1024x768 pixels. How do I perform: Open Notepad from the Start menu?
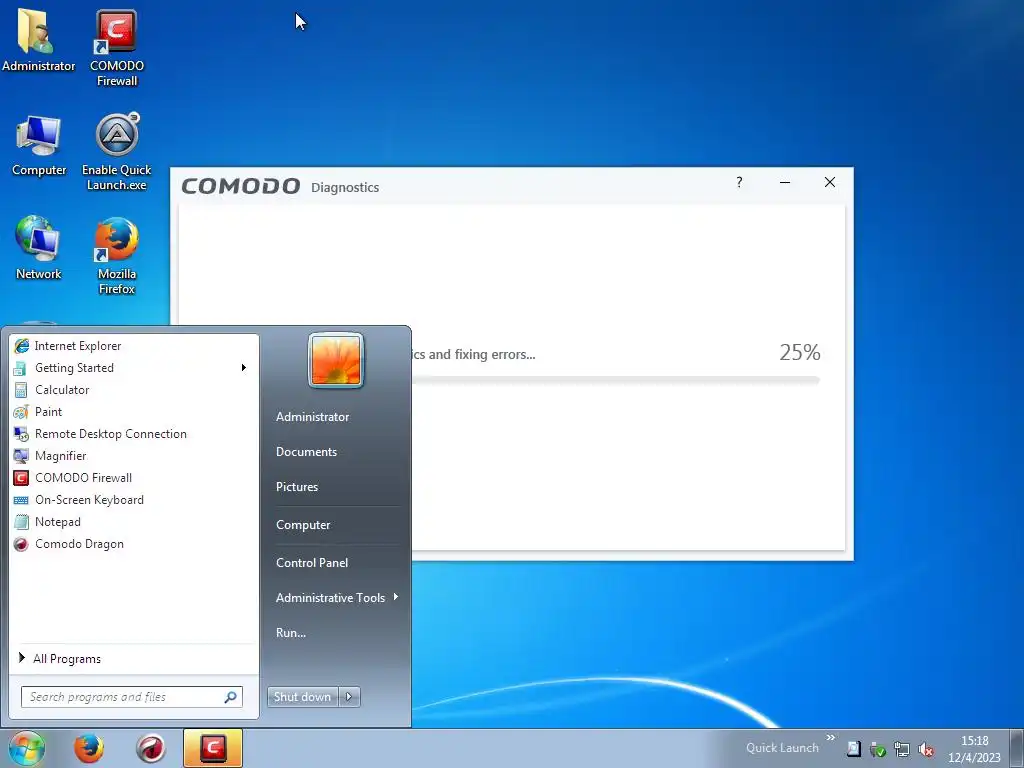click(134, 522)
